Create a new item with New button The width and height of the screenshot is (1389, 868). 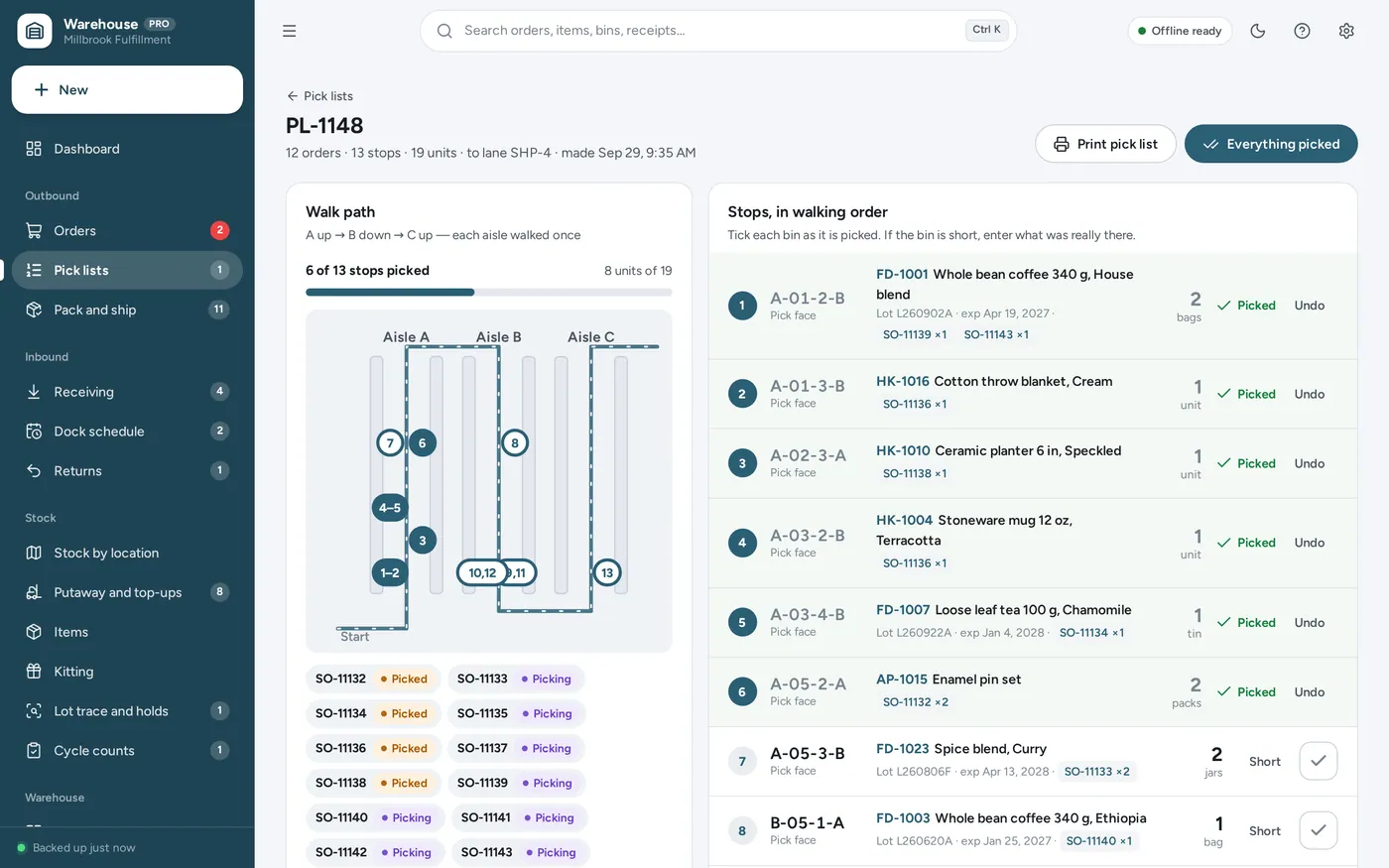pyautogui.click(x=127, y=89)
